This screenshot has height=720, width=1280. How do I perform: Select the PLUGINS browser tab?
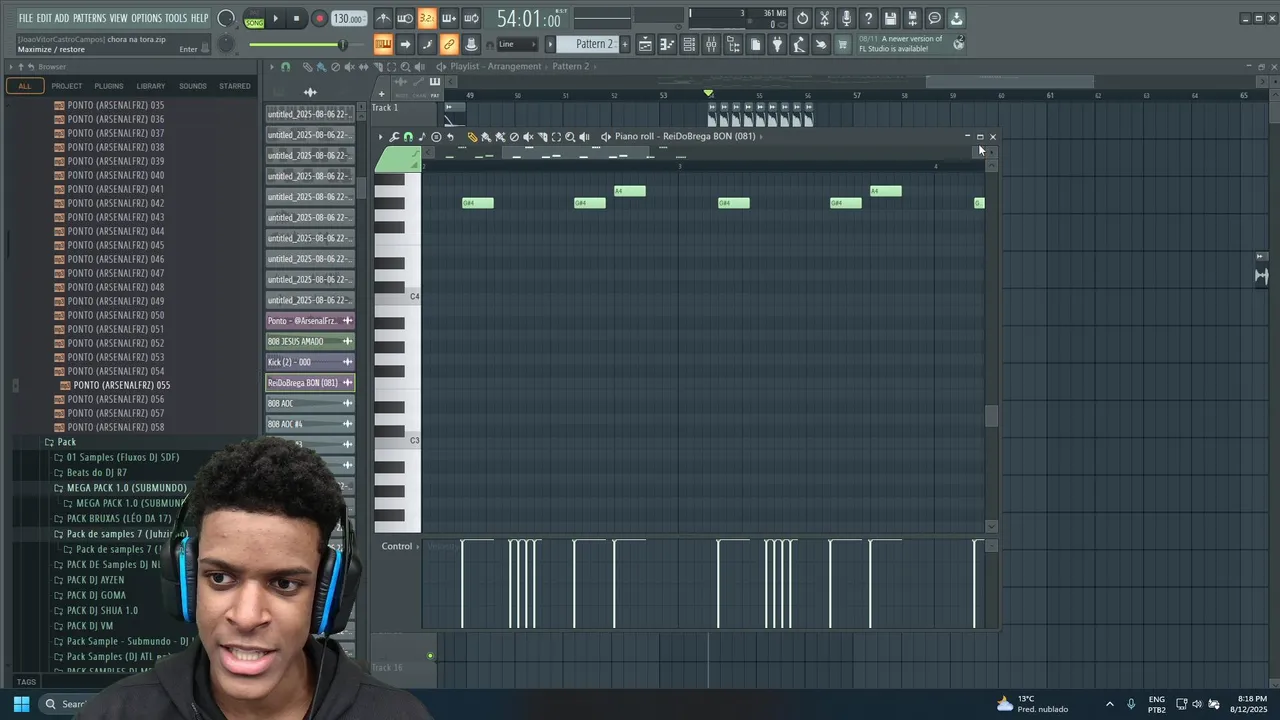pyautogui.click(x=109, y=86)
